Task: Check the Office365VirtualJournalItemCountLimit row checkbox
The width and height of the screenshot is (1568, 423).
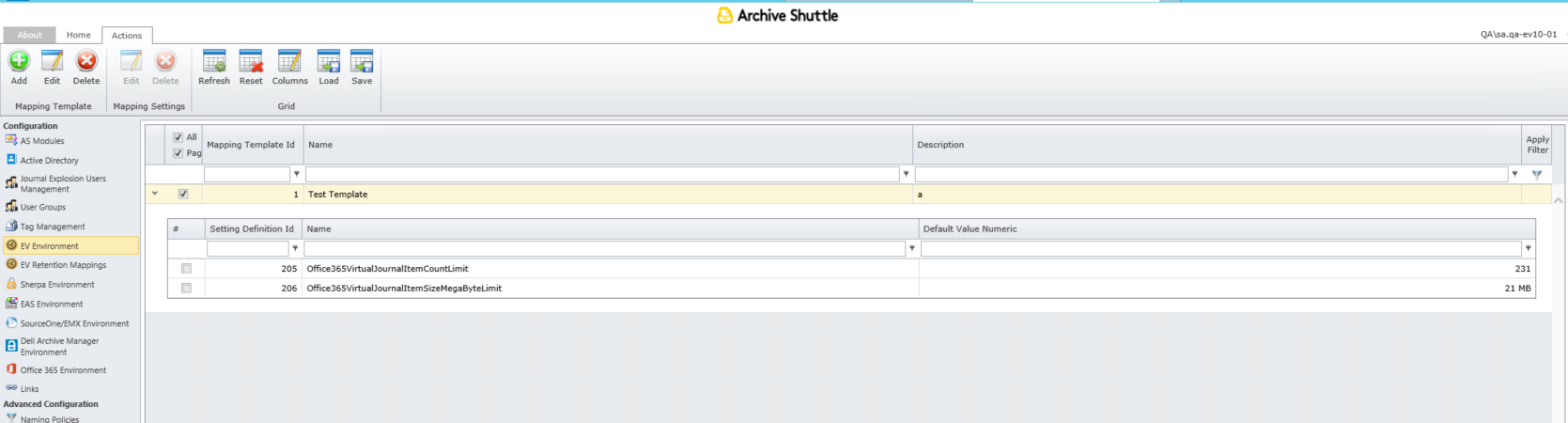Action: point(186,269)
